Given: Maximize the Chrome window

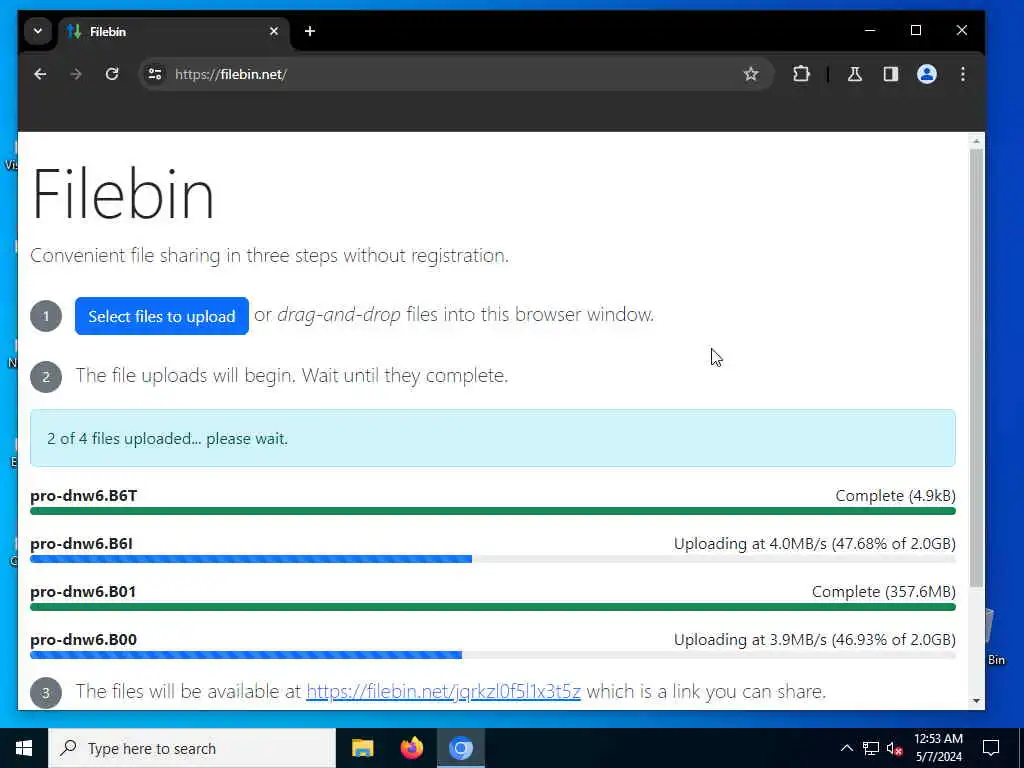Looking at the screenshot, I should click(916, 31).
